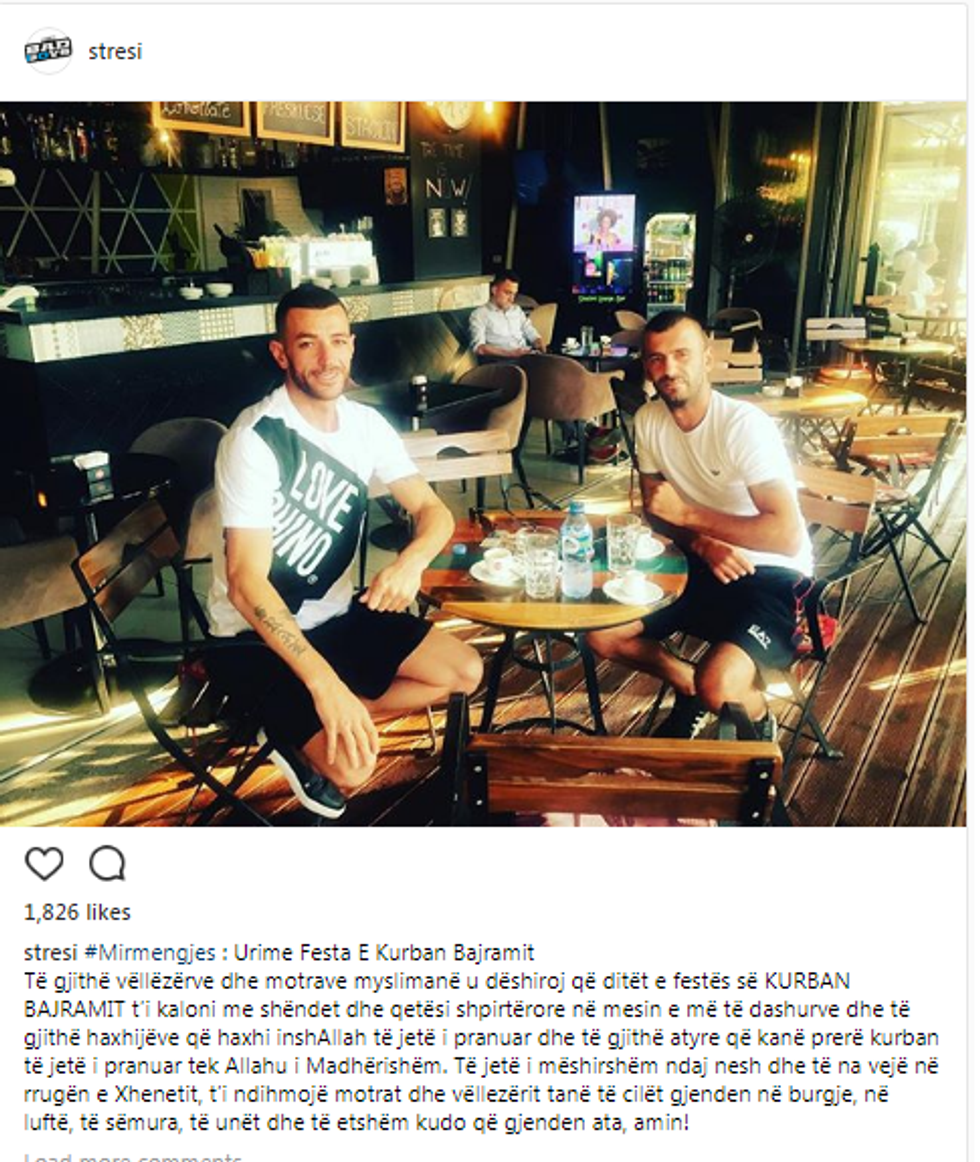The height and width of the screenshot is (1162, 980).
Task: Click the water bottle on the round table
Action: click(575, 550)
